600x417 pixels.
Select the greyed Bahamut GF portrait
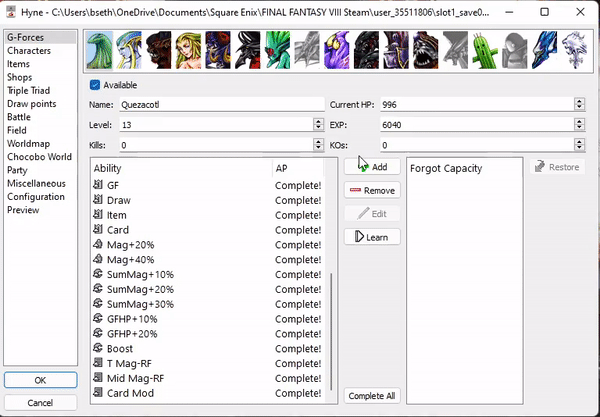click(455, 50)
